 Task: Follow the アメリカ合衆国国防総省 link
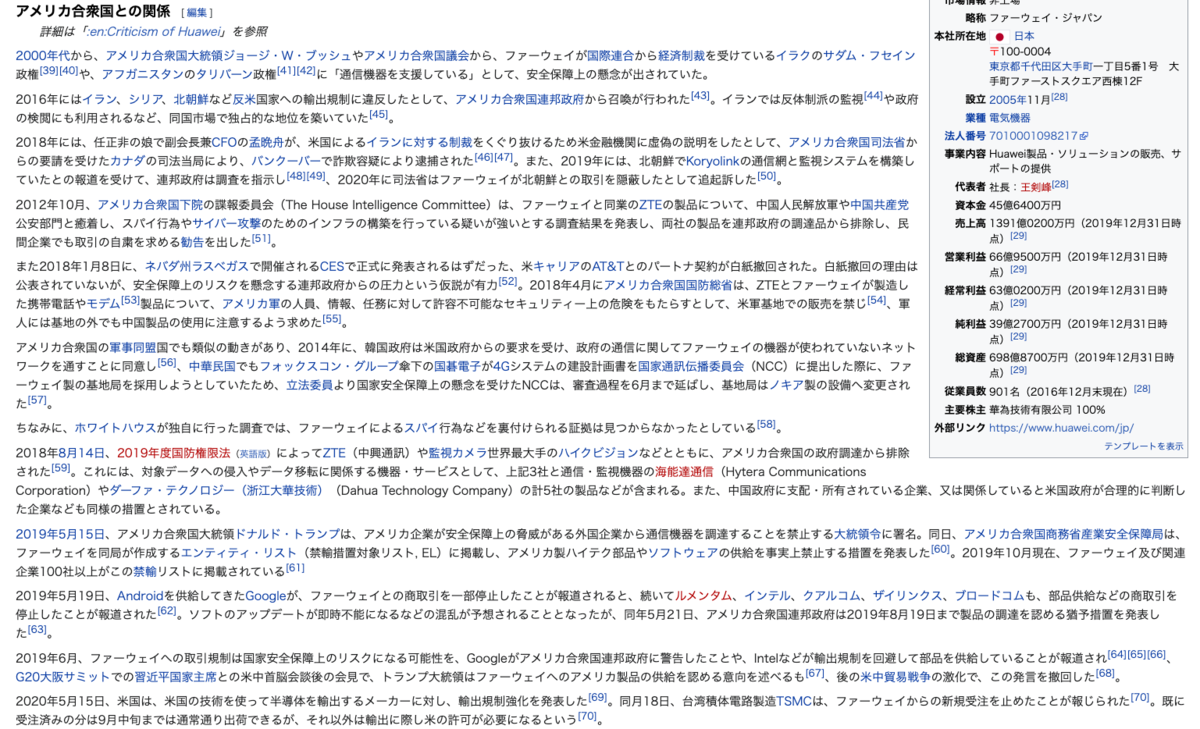(x=669, y=285)
